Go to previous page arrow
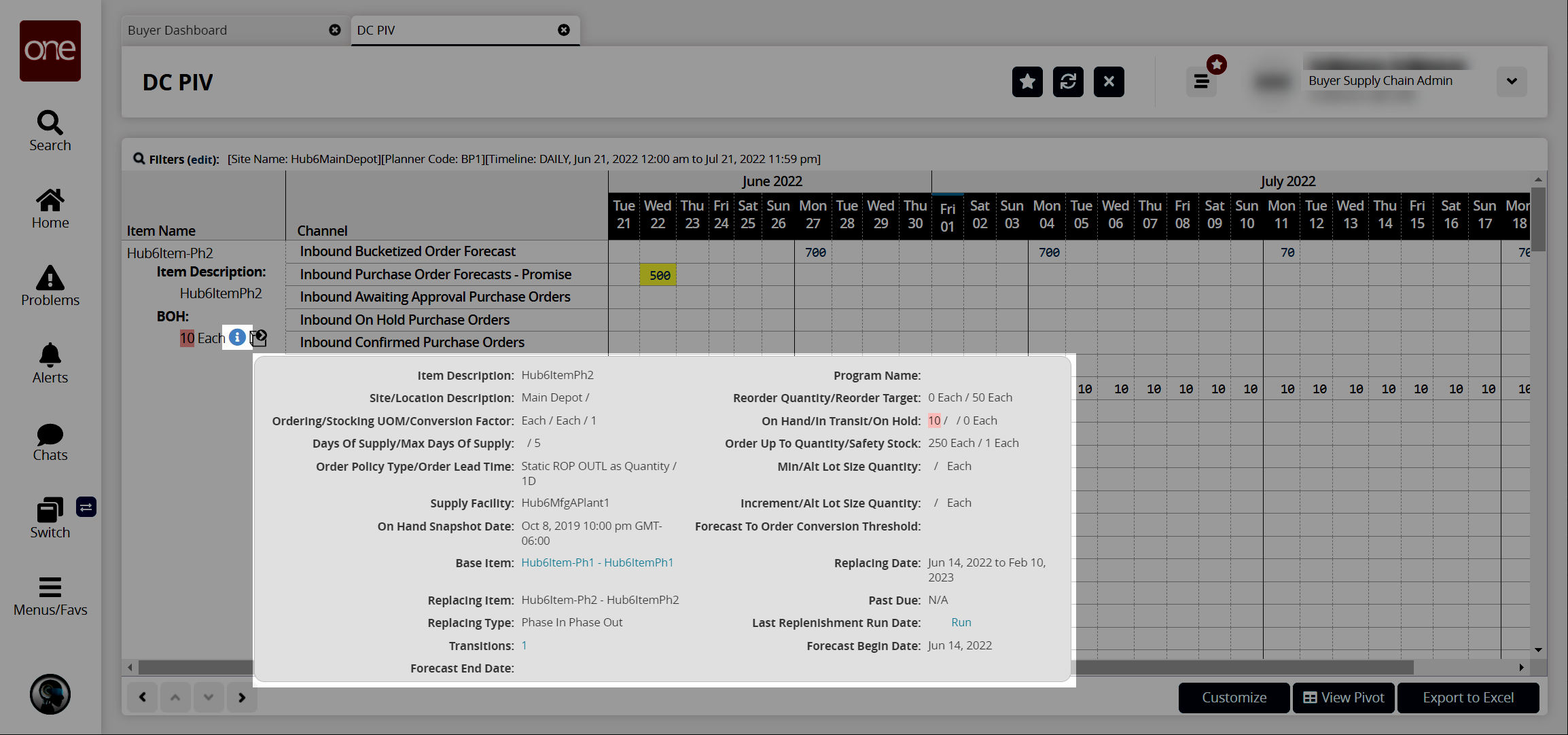The width and height of the screenshot is (1568, 735). (x=143, y=697)
